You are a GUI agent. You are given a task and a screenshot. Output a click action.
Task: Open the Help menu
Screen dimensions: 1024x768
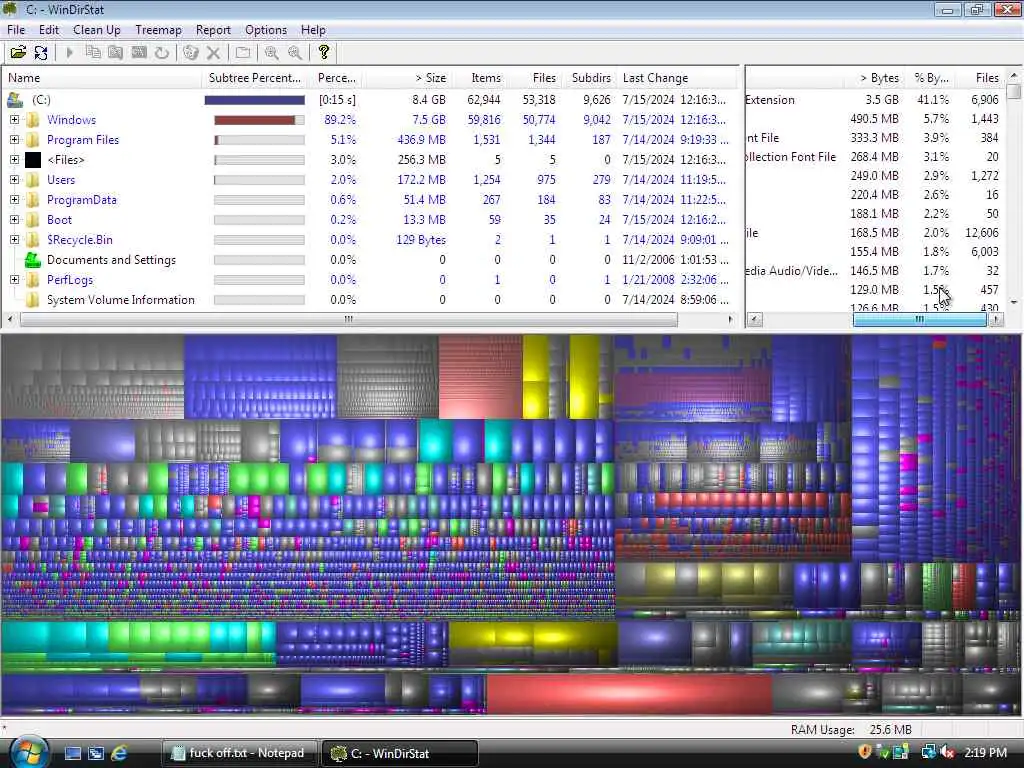(313, 30)
